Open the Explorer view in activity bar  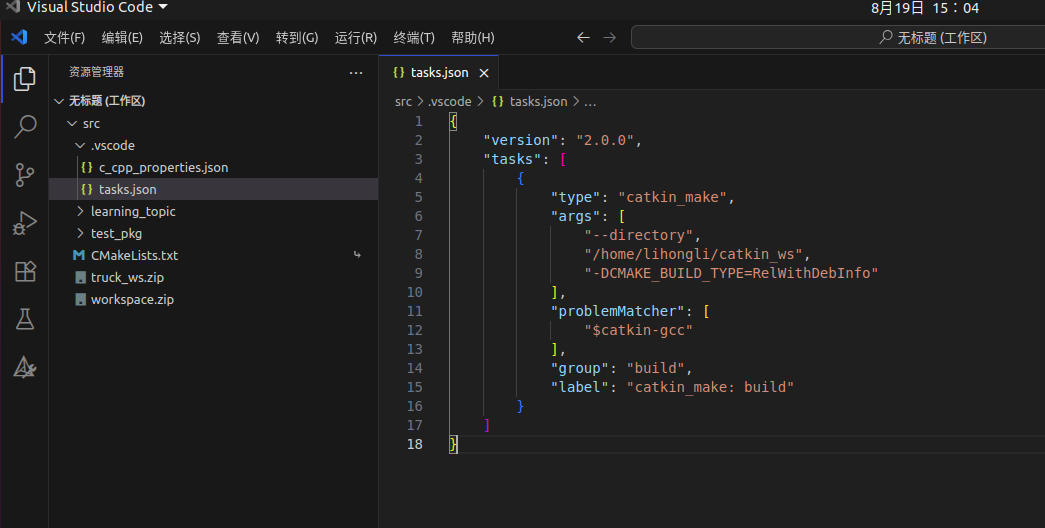pos(25,79)
